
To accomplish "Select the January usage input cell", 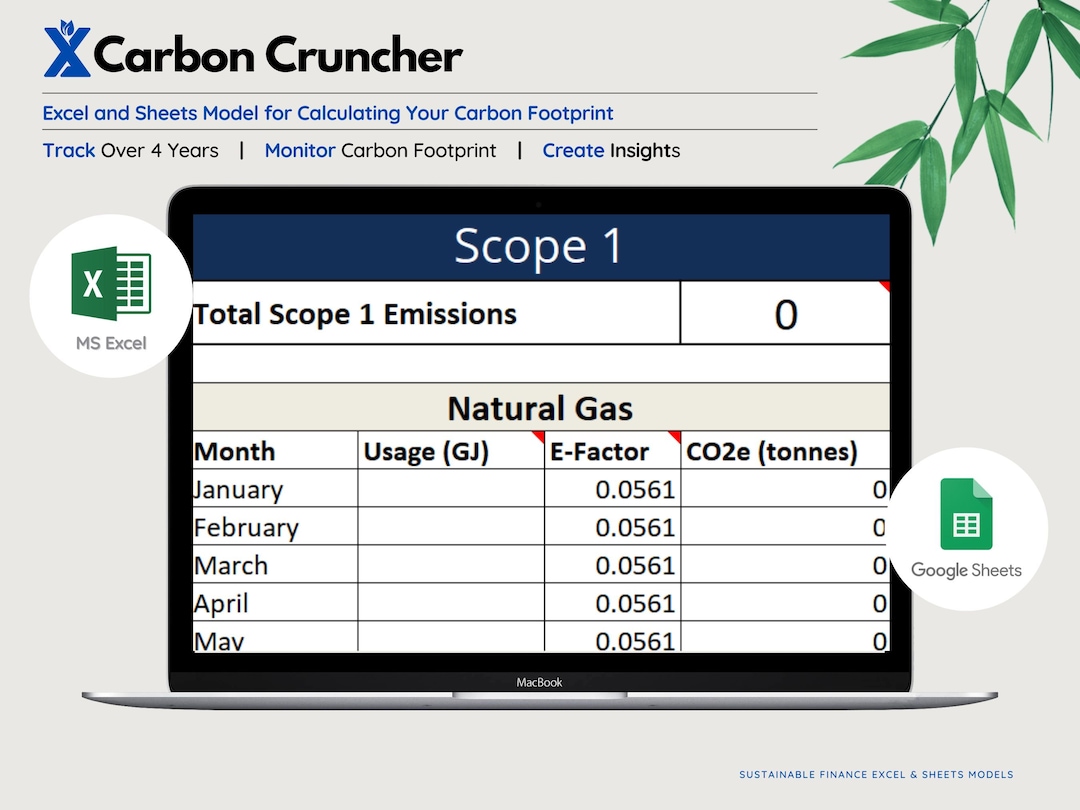I will [450, 489].
